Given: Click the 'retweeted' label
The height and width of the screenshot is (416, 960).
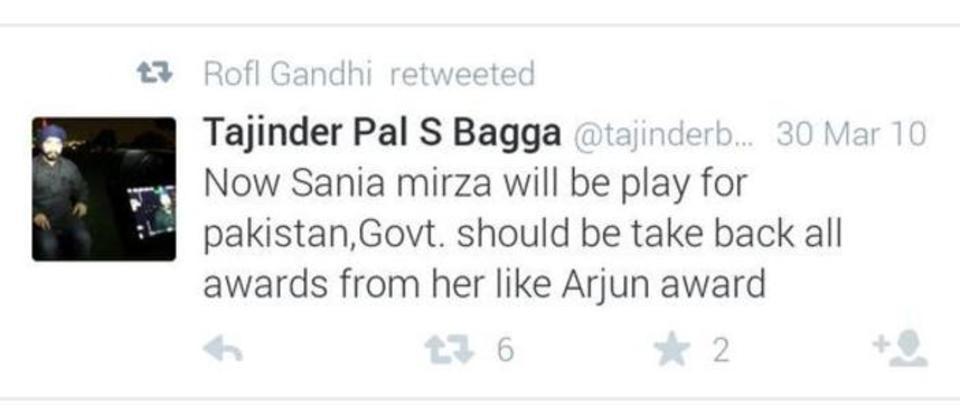Looking at the screenshot, I should [462, 75].
